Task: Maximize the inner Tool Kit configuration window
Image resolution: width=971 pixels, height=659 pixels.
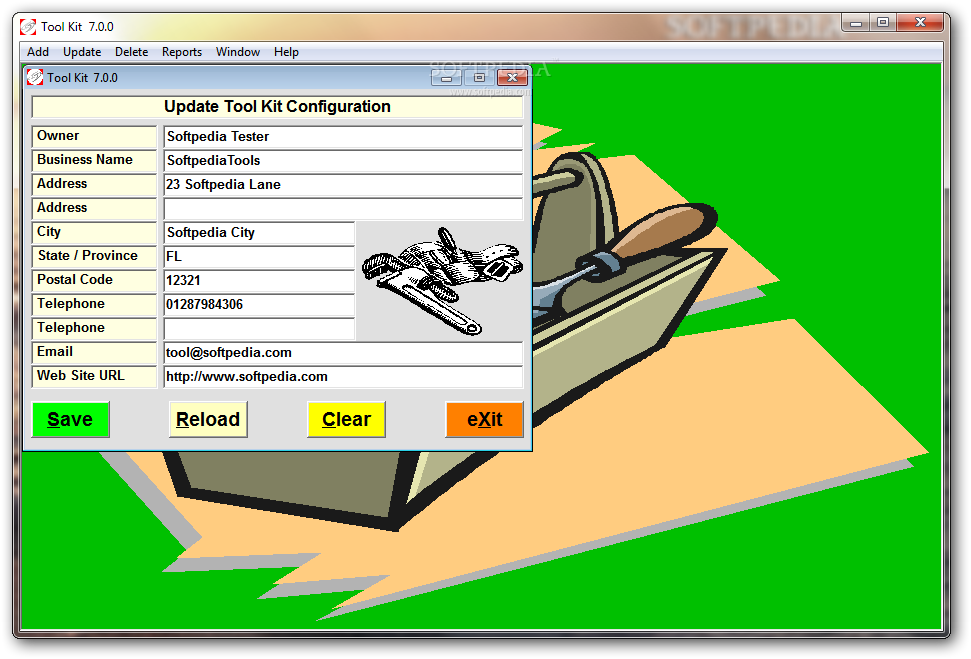Action: click(479, 77)
